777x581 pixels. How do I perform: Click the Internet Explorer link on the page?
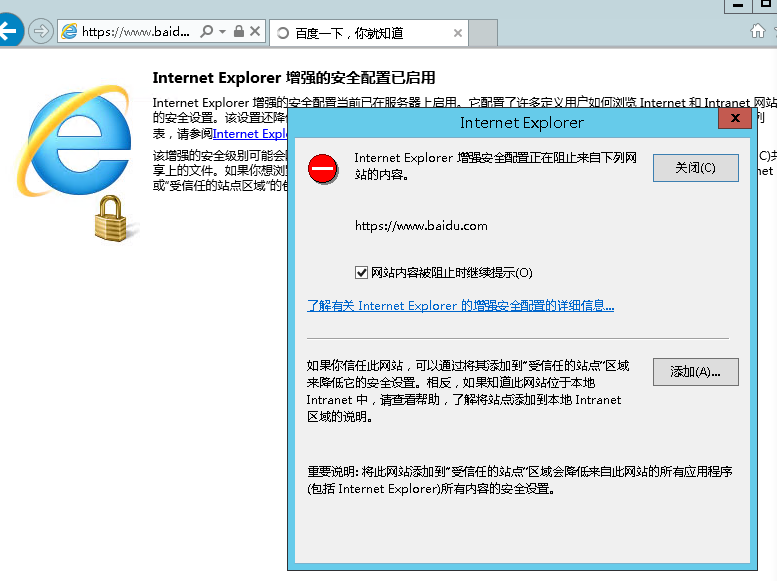250,134
